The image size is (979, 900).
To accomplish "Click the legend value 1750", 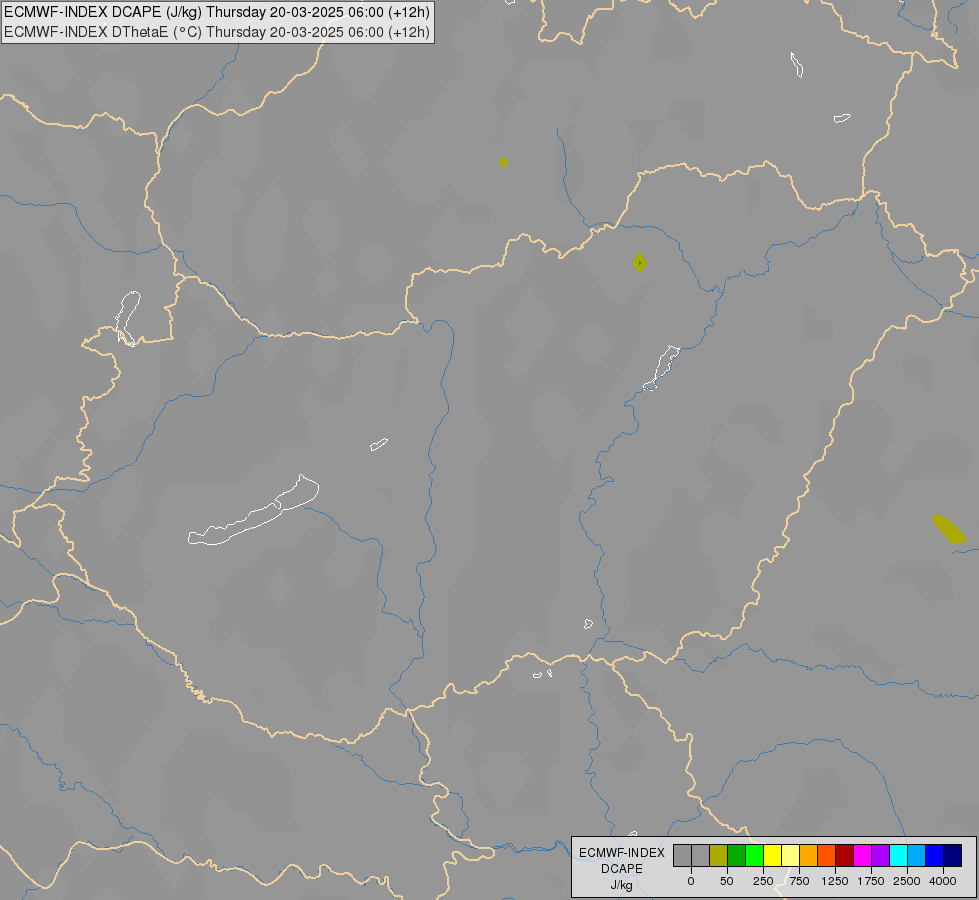I will pyautogui.click(x=871, y=881).
